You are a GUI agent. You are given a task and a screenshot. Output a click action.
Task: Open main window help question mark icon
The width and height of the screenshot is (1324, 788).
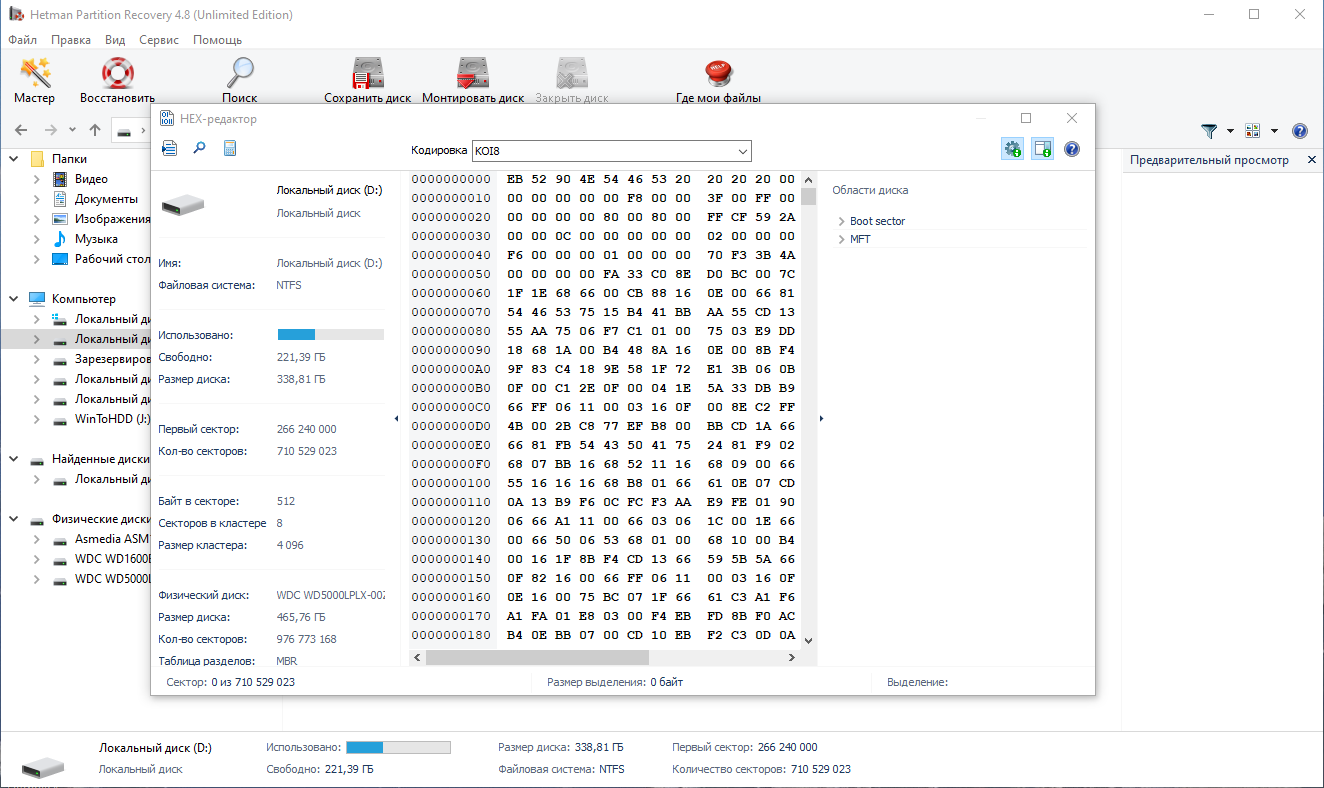click(1300, 131)
